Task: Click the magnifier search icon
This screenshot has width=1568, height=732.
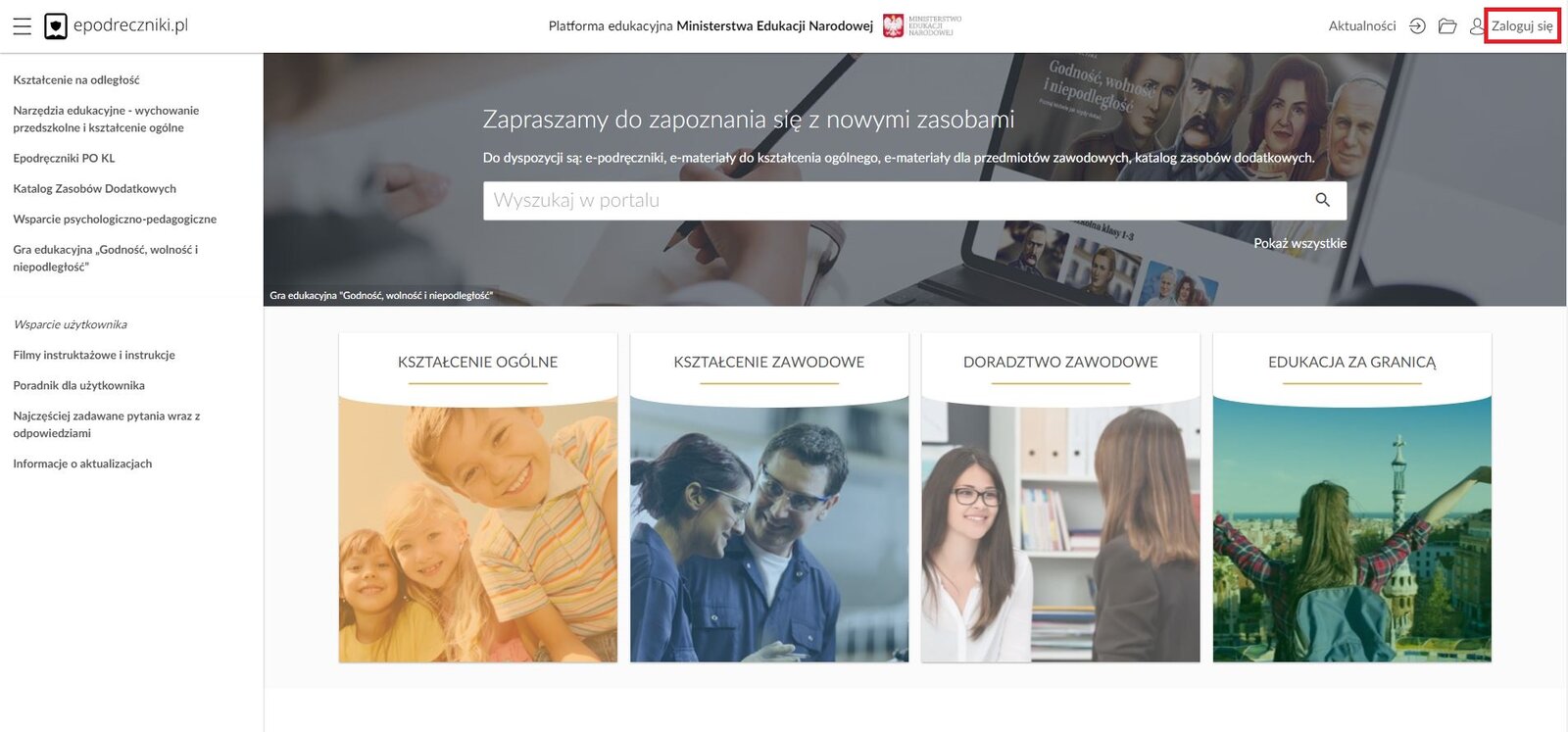Action: 1322,200
